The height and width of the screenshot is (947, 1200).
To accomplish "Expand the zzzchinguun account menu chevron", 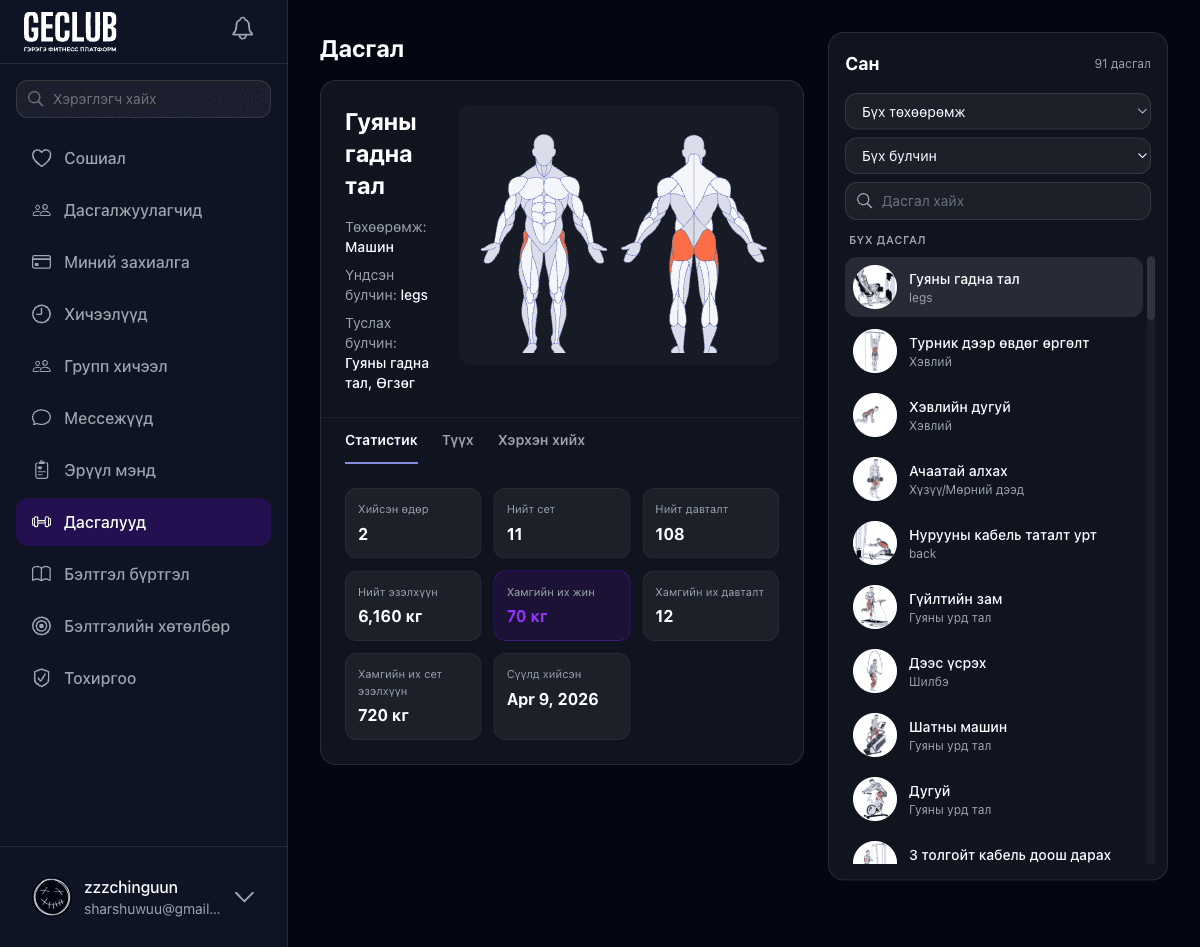I will (x=244, y=896).
